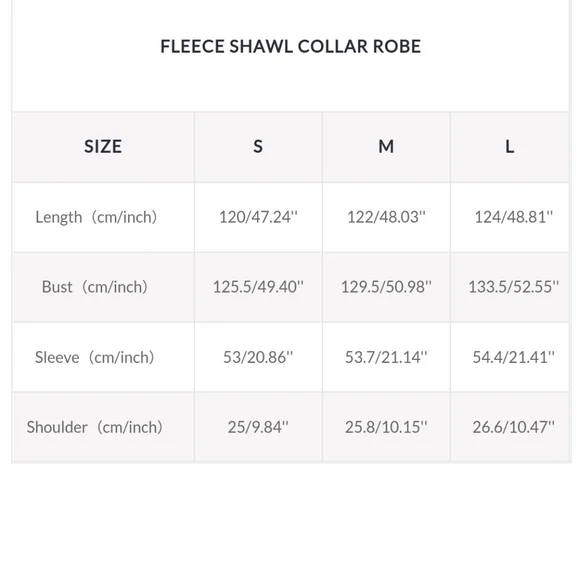The image size is (580, 579).
Task: Click the 124/48.81" length value
Action: (x=513, y=217)
